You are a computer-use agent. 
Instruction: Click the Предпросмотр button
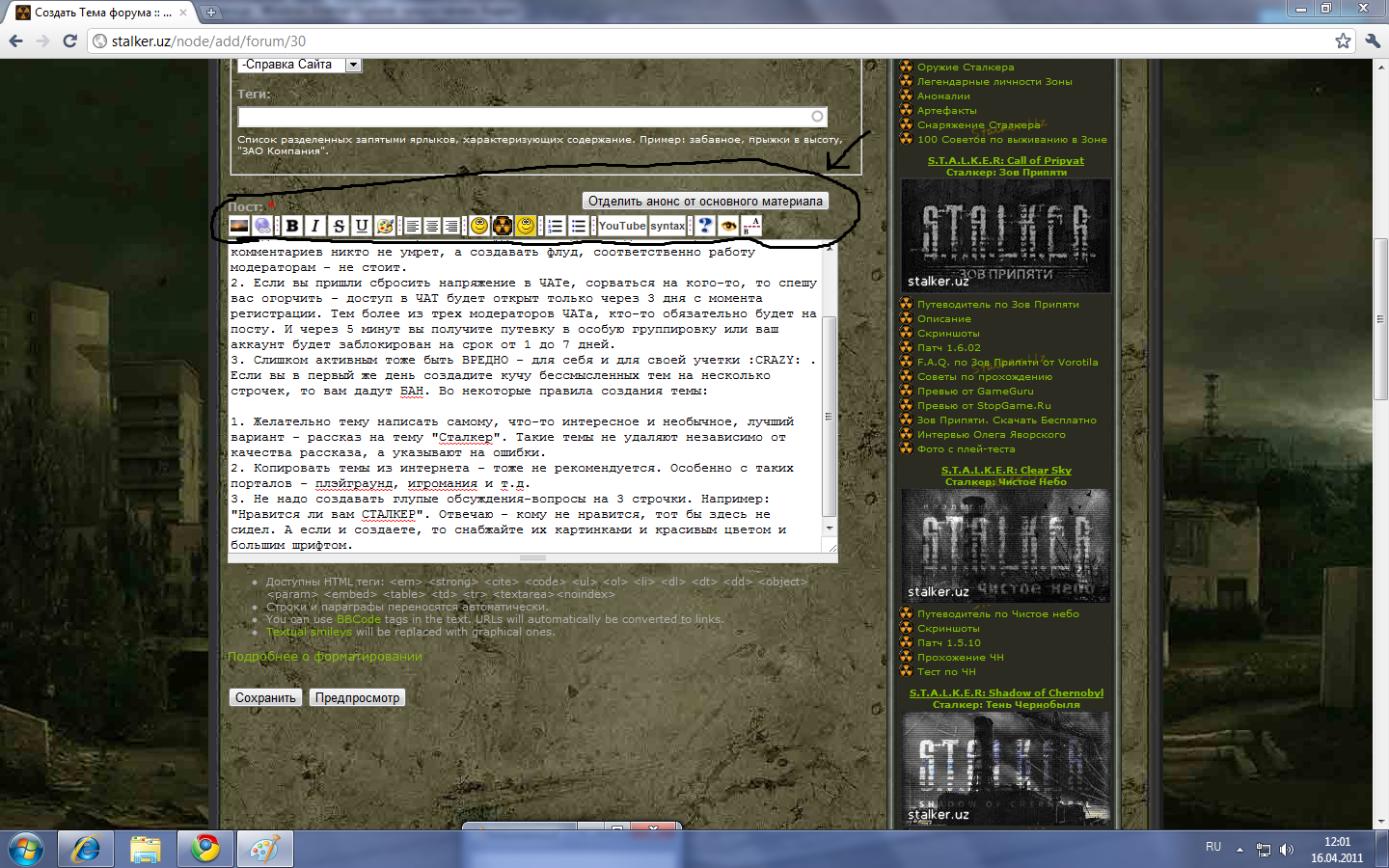[357, 697]
